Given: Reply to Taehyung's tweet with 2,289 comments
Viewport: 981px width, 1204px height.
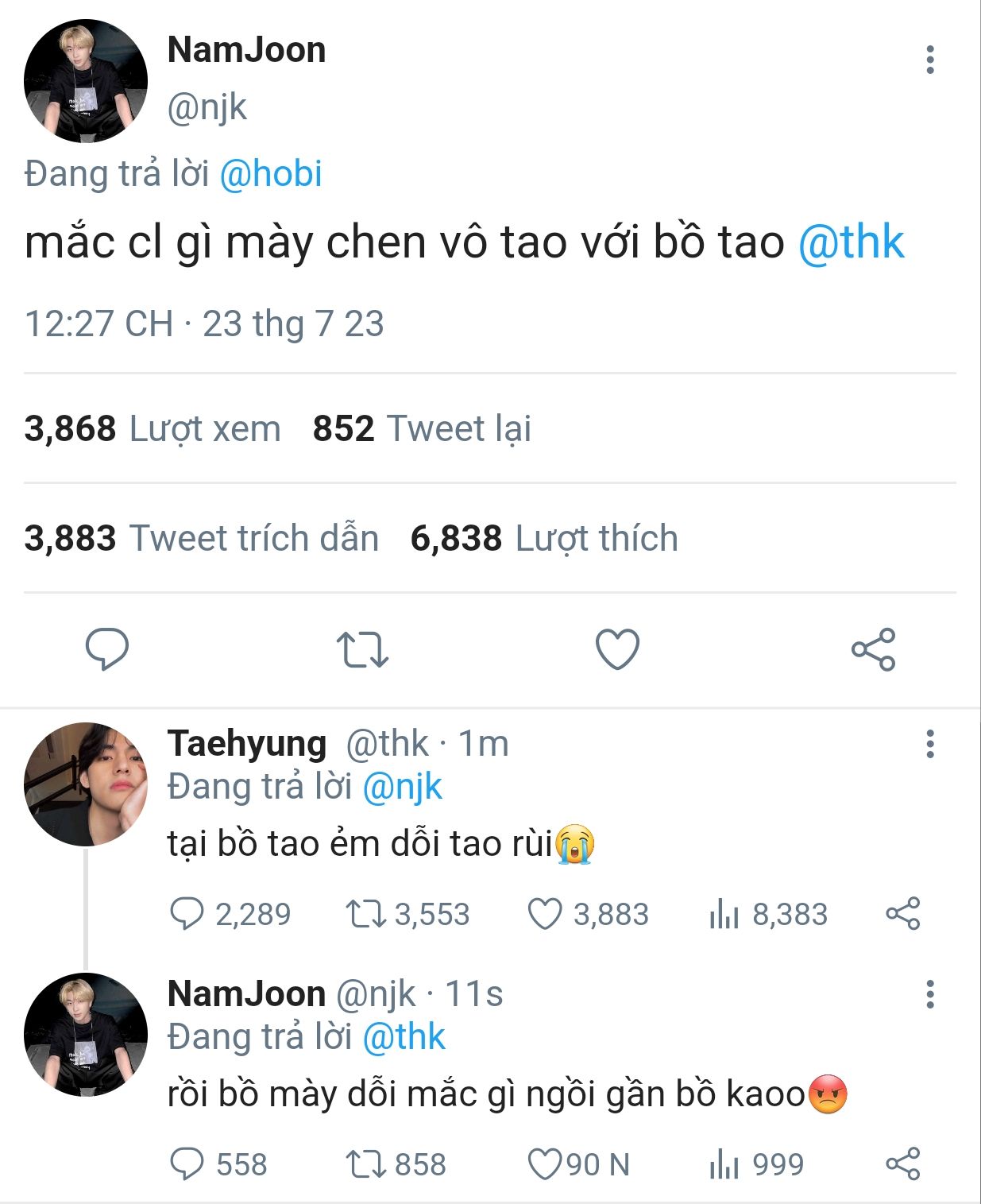Looking at the screenshot, I should [187, 914].
